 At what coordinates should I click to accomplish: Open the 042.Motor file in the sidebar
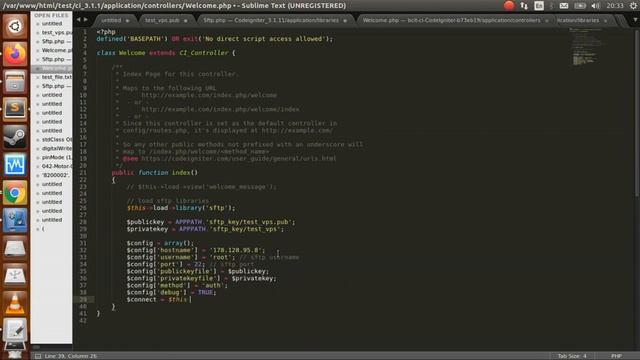pos(57,166)
